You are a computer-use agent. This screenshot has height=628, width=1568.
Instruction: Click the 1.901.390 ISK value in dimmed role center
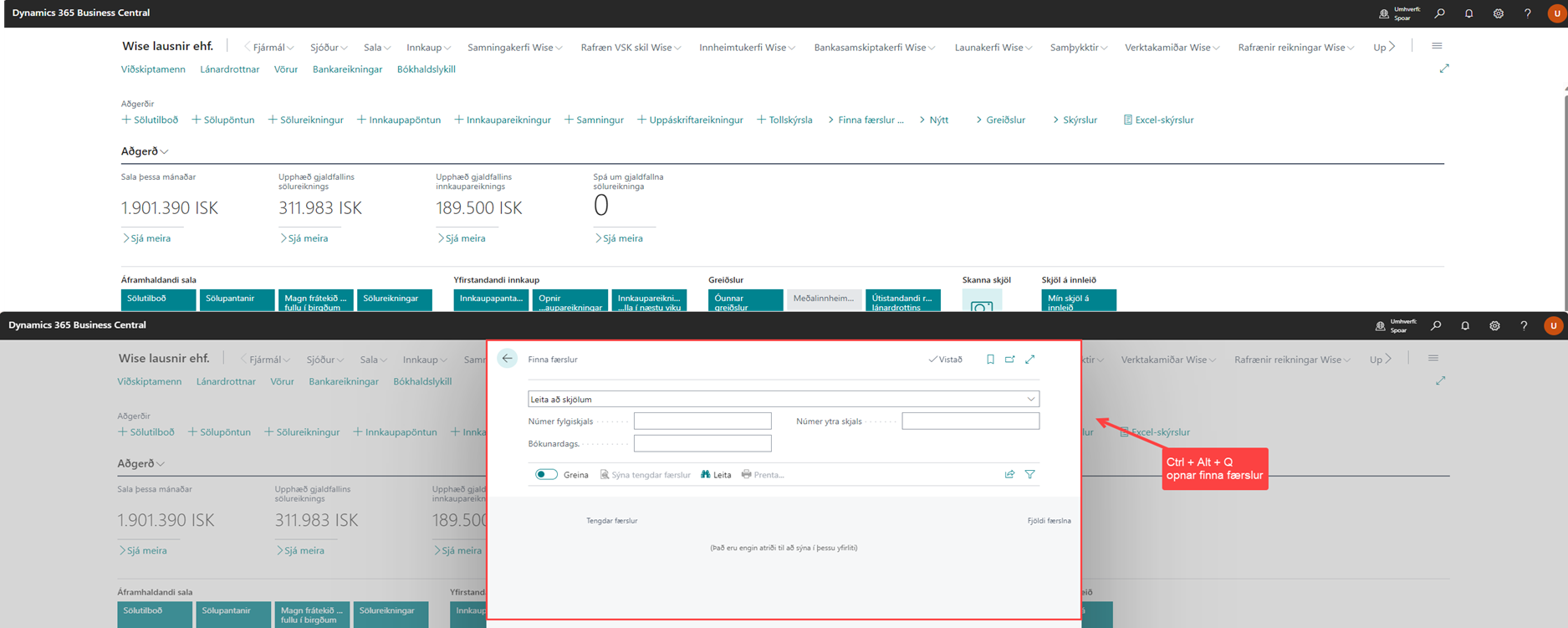coord(166,520)
